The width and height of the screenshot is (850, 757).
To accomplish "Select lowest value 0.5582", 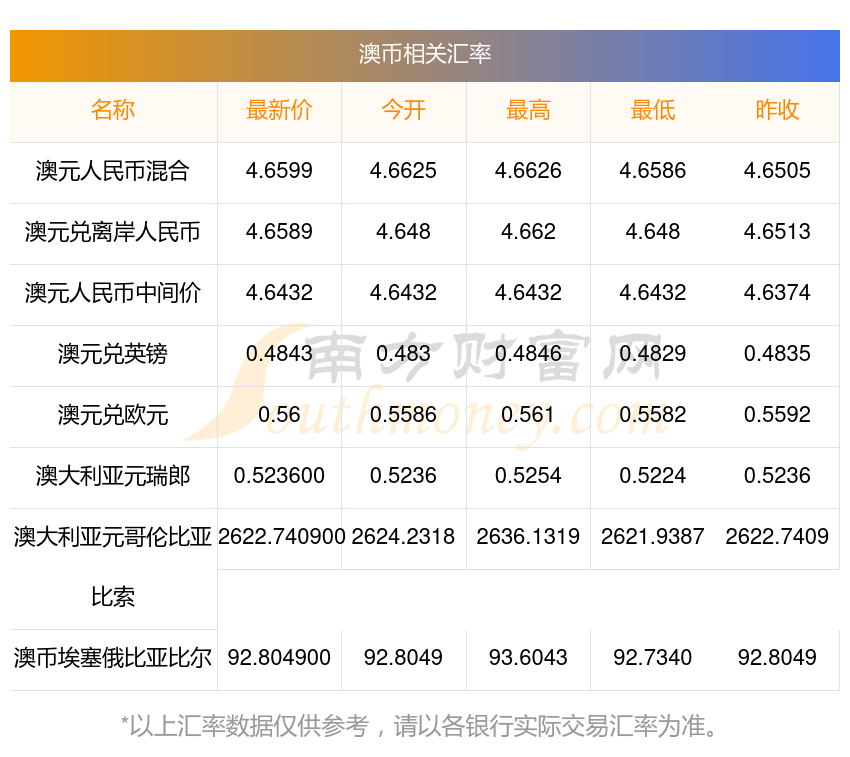I will tap(653, 415).
